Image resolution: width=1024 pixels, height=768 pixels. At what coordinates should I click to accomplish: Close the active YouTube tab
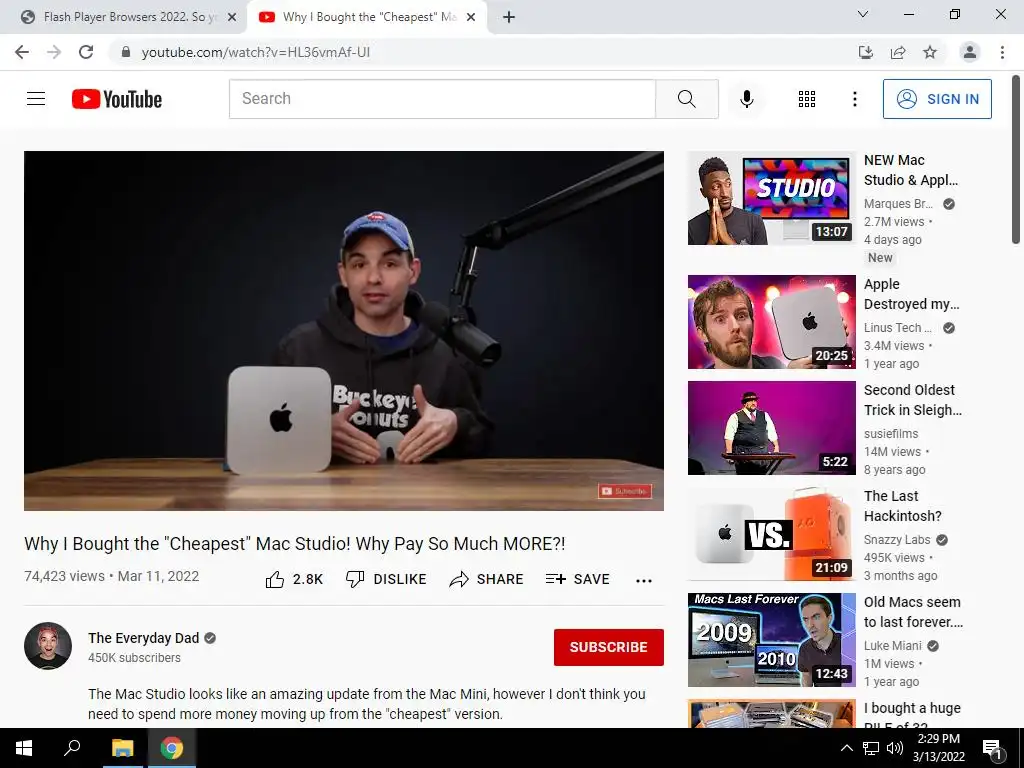(x=471, y=17)
